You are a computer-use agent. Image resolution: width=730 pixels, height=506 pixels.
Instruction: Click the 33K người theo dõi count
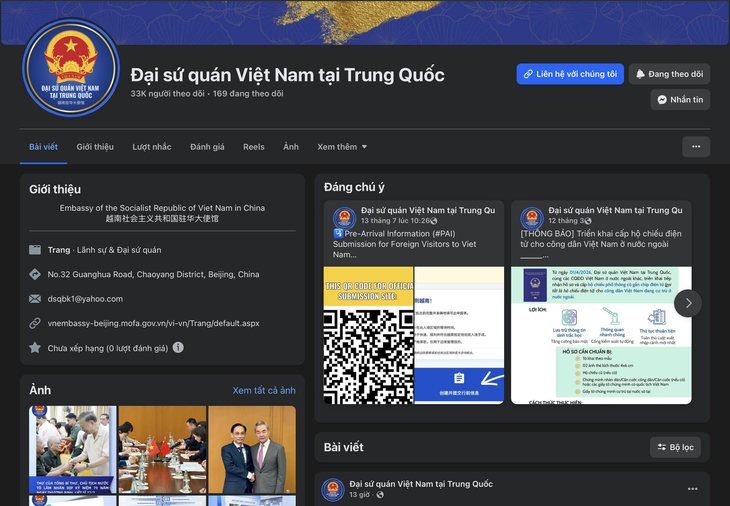tap(167, 94)
